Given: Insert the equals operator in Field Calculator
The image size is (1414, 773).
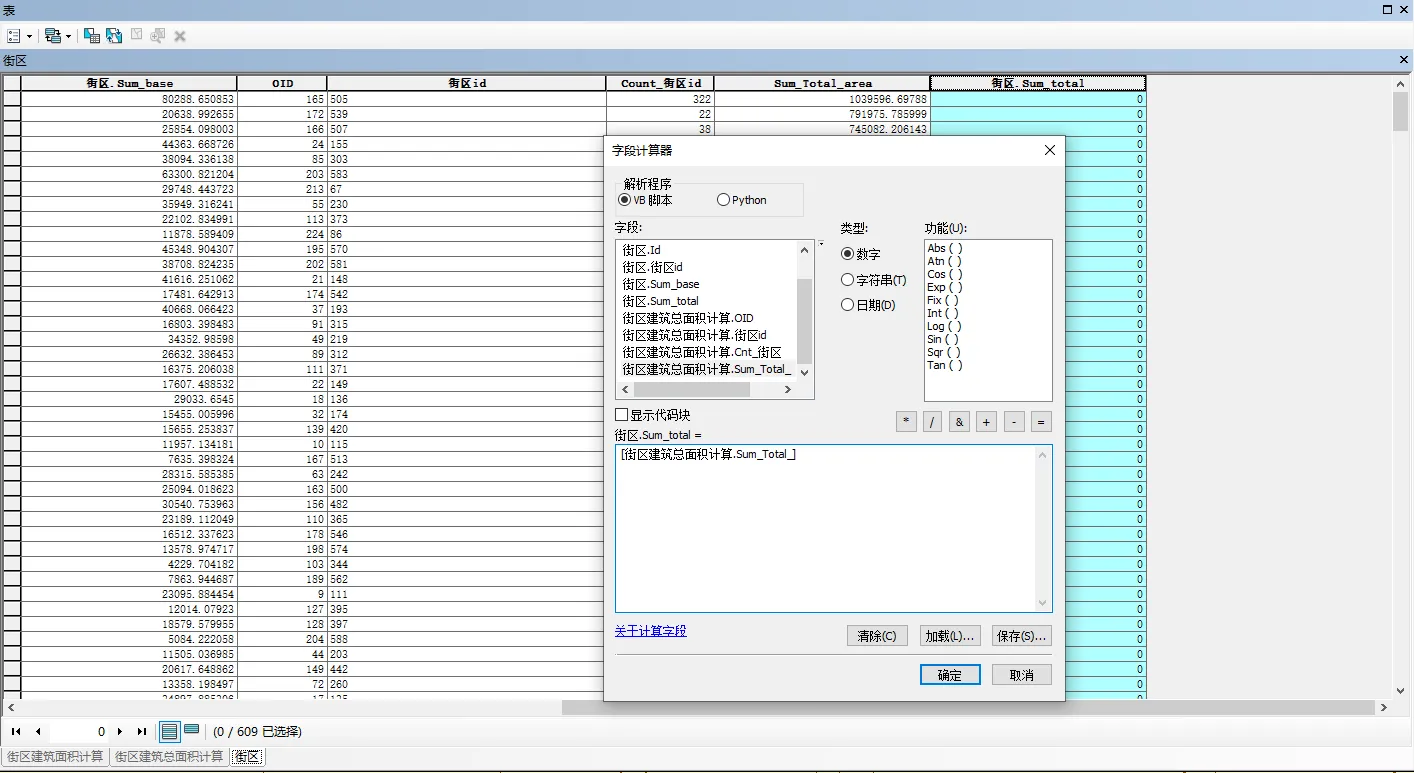Looking at the screenshot, I should tap(1040, 421).
